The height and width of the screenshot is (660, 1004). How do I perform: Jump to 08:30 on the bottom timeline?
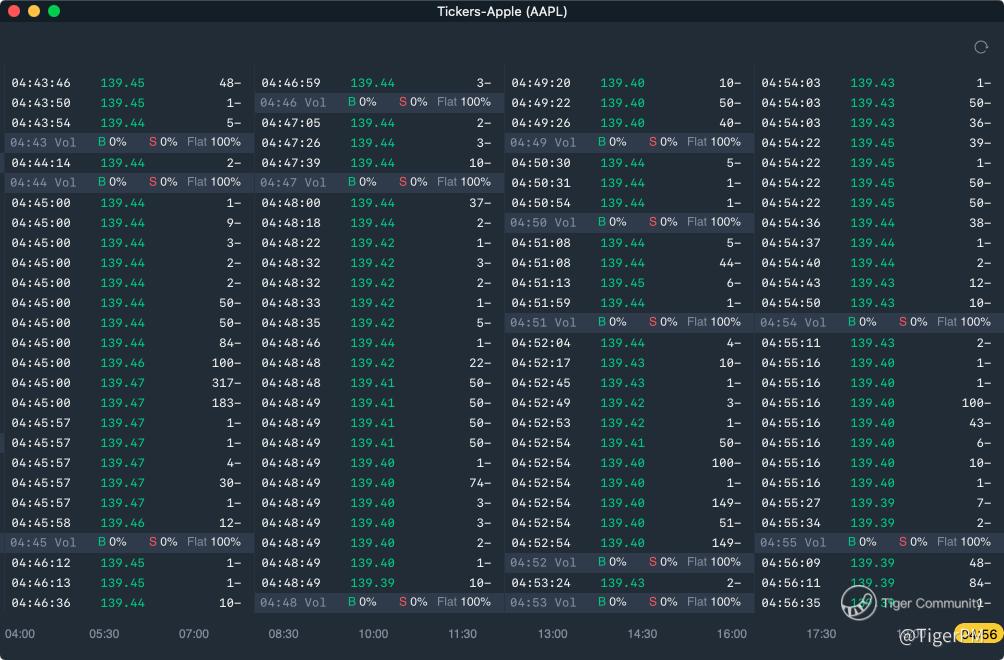[283, 634]
